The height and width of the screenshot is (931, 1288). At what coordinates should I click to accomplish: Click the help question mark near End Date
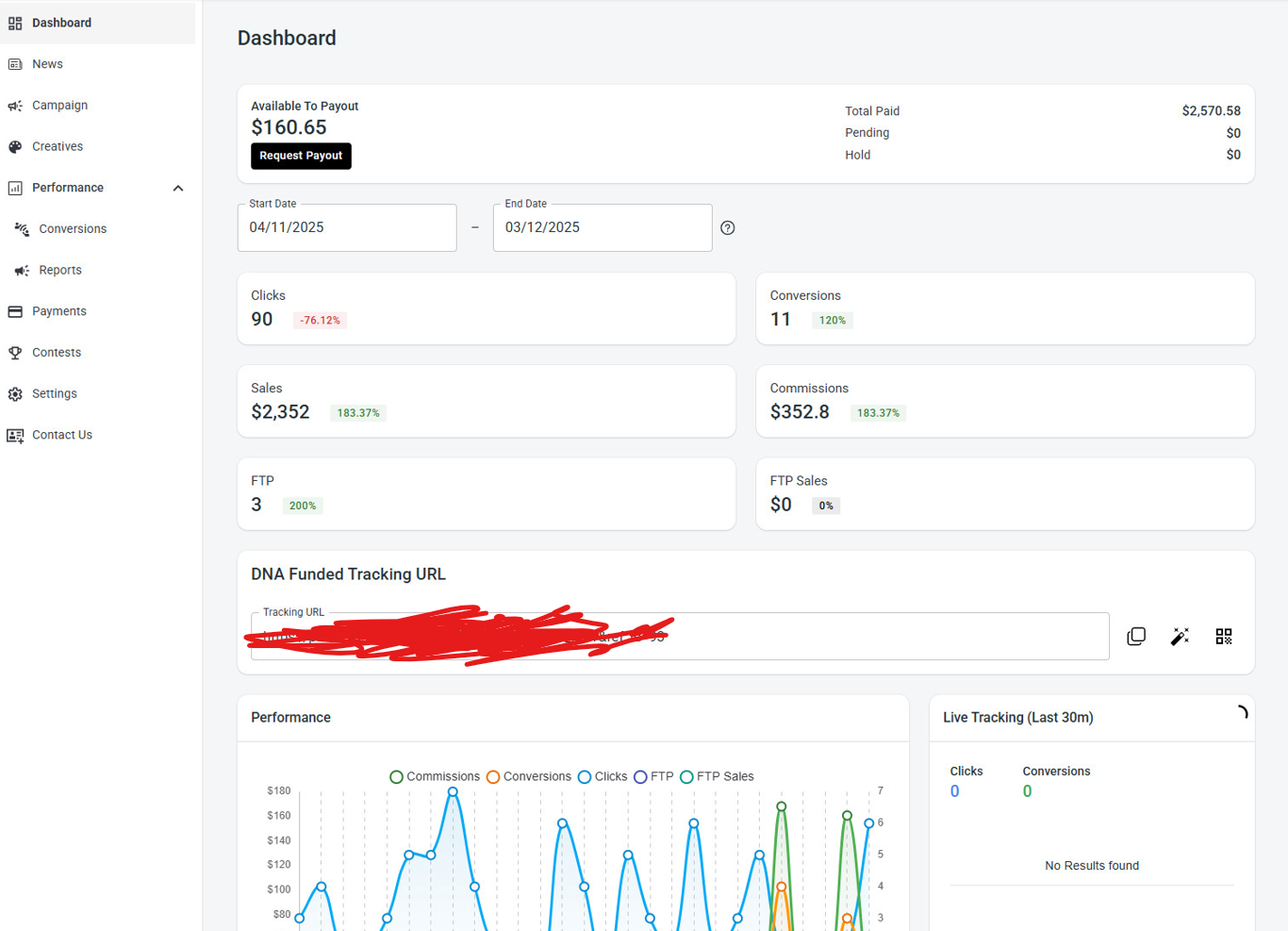[x=728, y=228]
